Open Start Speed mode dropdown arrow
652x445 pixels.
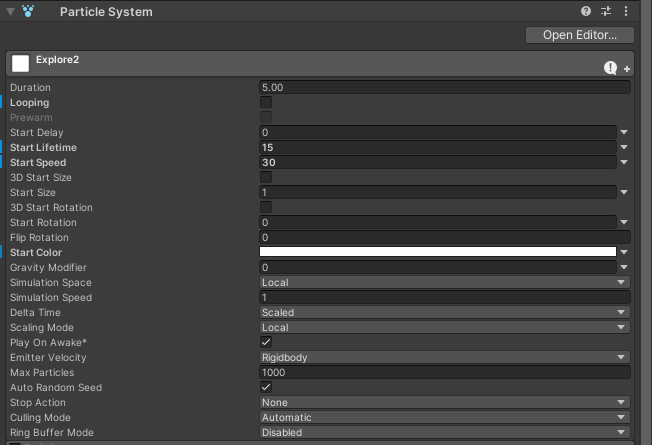[624, 162]
